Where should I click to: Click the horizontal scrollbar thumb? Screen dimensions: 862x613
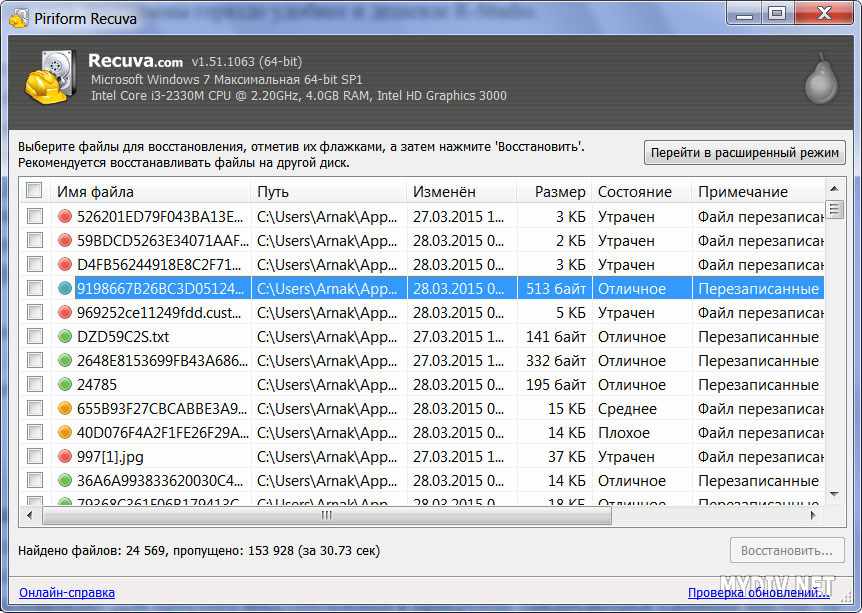coord(327,515)
